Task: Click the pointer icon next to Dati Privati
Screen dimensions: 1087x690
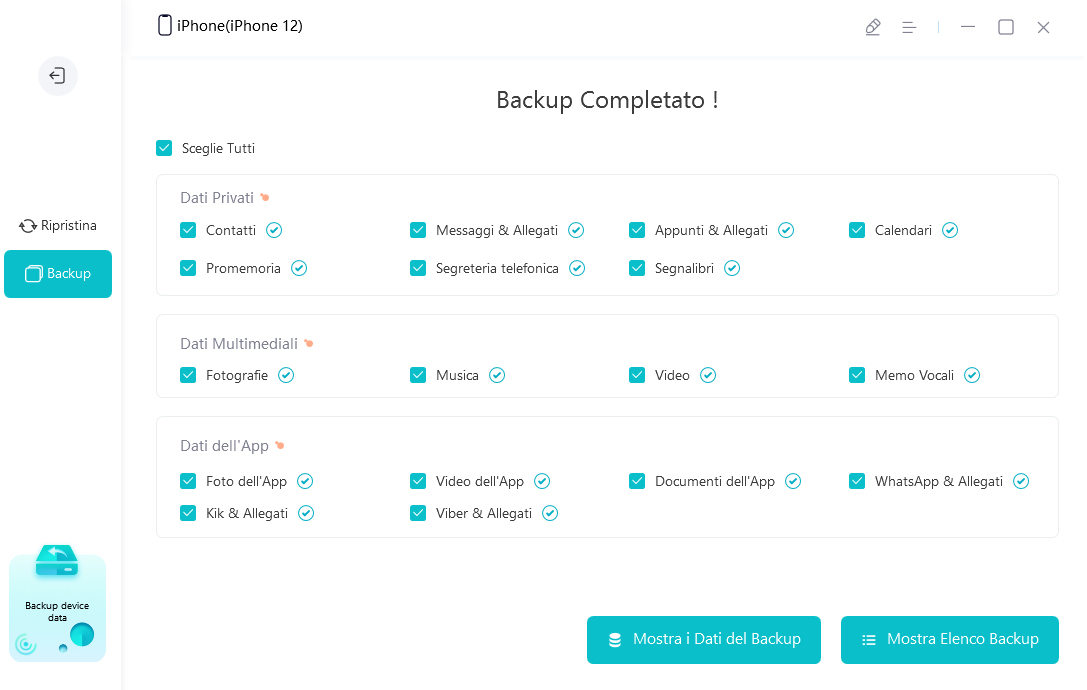Action: 265,198
